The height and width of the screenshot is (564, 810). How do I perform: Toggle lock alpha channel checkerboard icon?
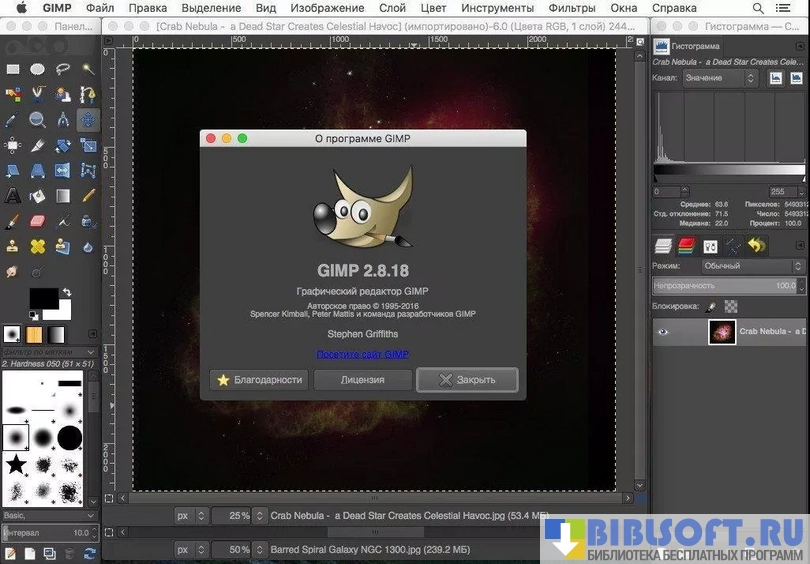731,307
